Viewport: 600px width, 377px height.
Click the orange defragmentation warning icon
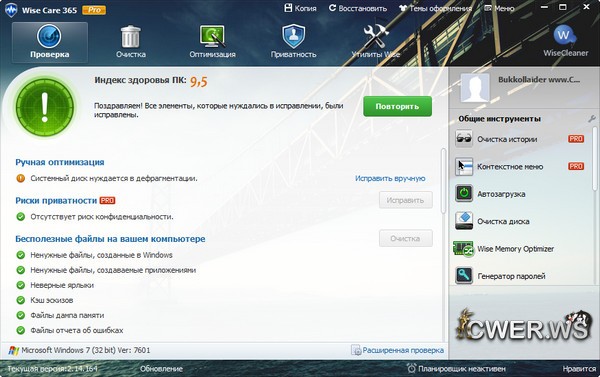(21, 178)
